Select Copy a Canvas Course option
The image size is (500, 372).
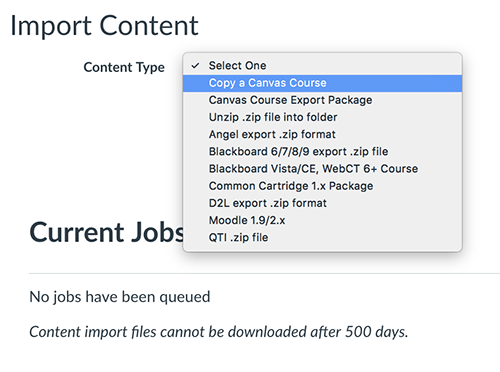pos(322,83)
